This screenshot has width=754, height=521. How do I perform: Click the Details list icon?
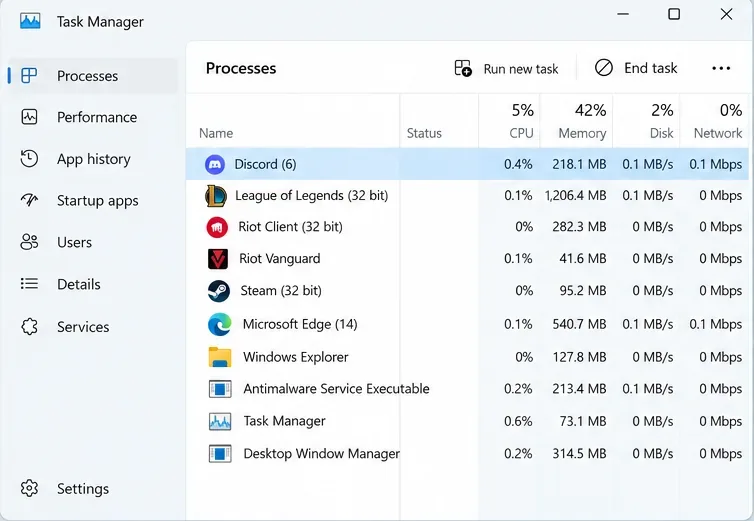29,284
